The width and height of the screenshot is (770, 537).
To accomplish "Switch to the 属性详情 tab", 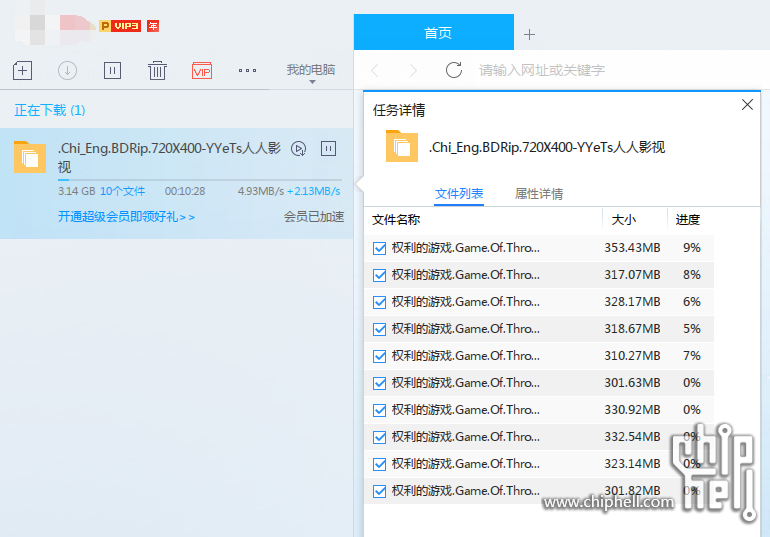I will click(x=539, y=194).
